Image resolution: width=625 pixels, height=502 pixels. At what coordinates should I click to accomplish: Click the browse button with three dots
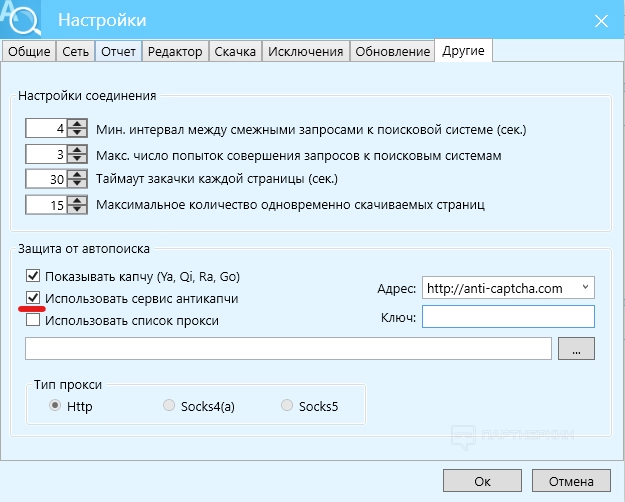[x=576, y=348]
